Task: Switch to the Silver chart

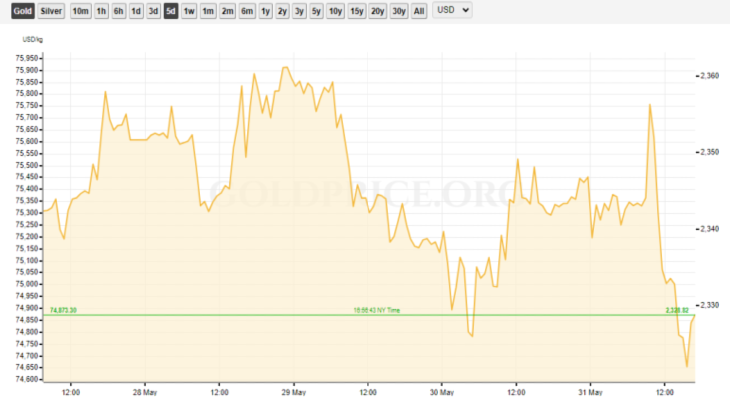Action: coord(51,11)
